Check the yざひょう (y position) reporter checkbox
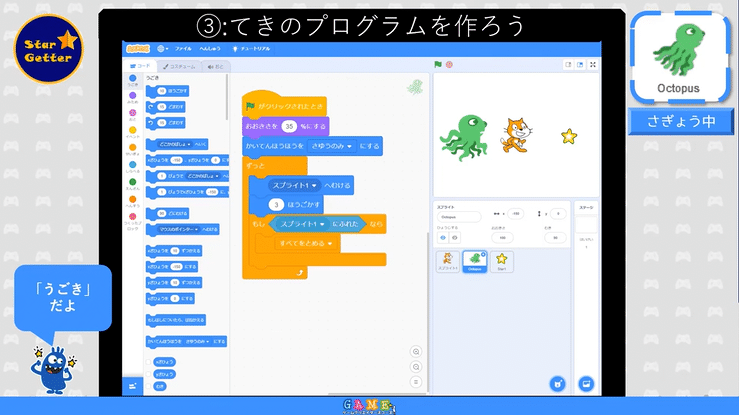 148,374
